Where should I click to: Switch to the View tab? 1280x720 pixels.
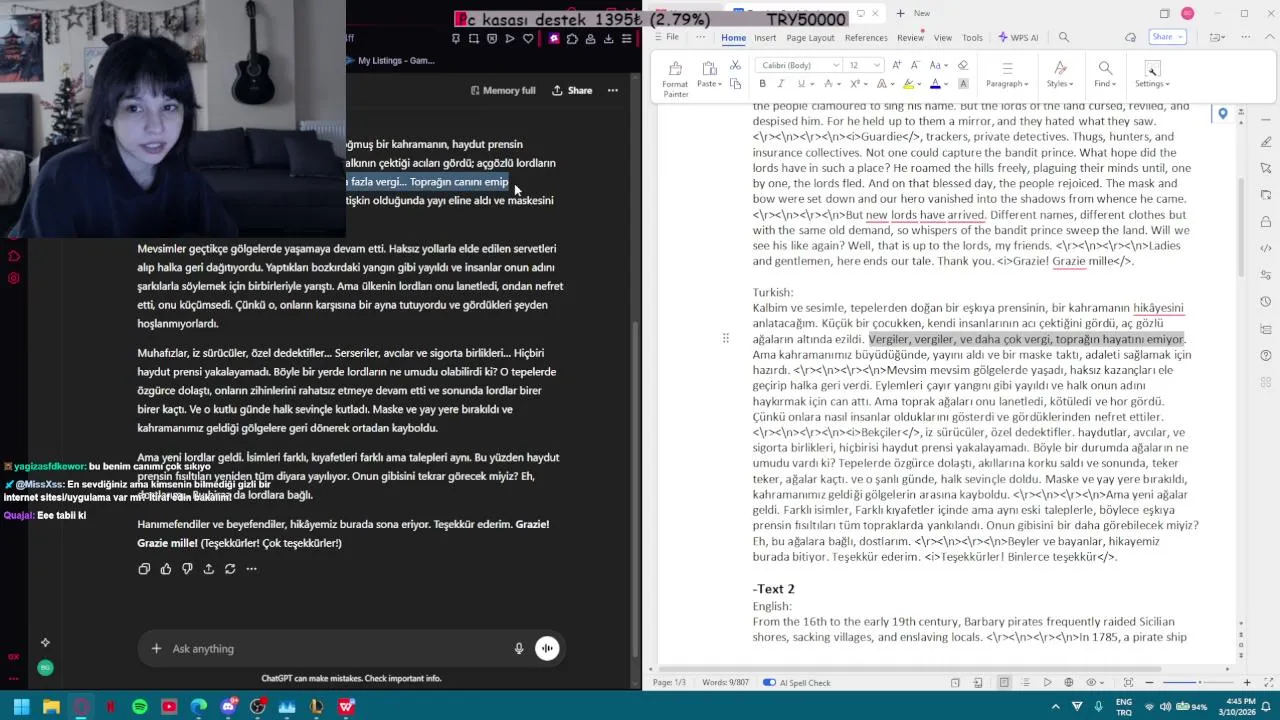[x=943, y=38]
